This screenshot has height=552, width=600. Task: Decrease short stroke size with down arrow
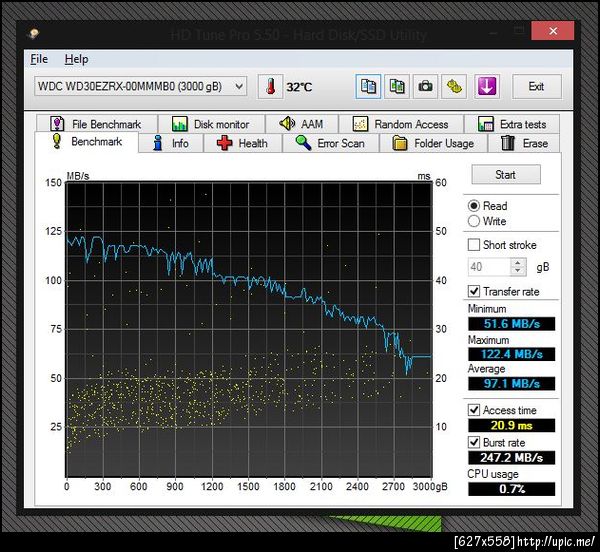518,271
